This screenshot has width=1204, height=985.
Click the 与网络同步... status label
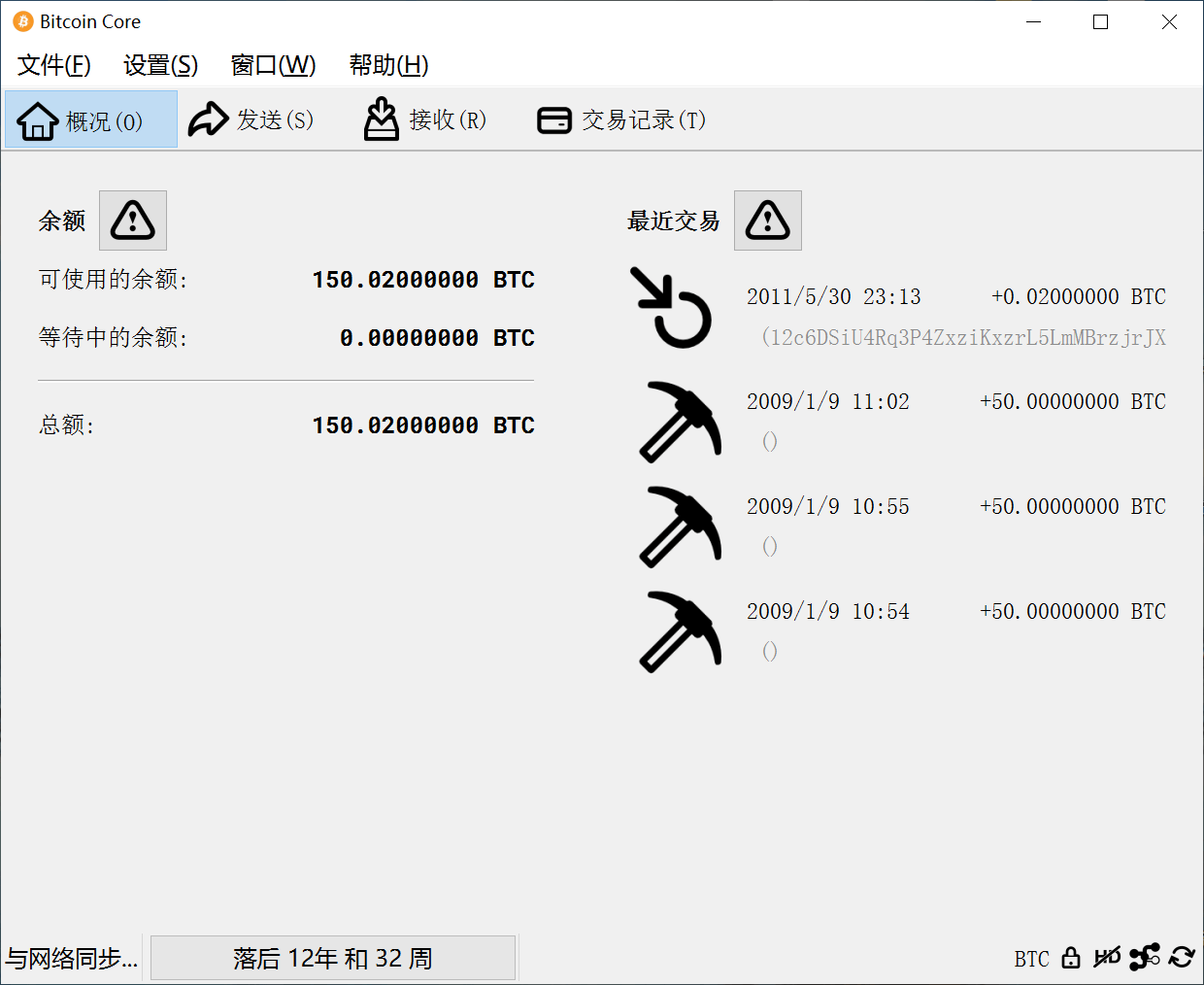(x=72, y=959)
